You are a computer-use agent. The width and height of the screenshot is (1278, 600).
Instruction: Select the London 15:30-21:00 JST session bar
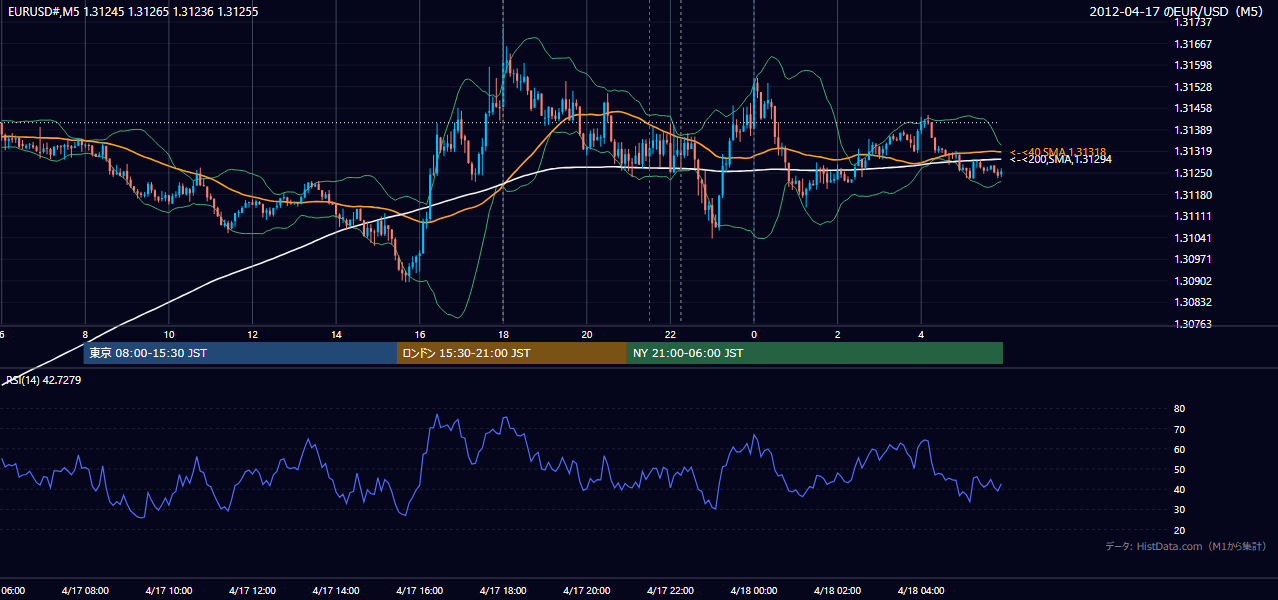point(512,353)
